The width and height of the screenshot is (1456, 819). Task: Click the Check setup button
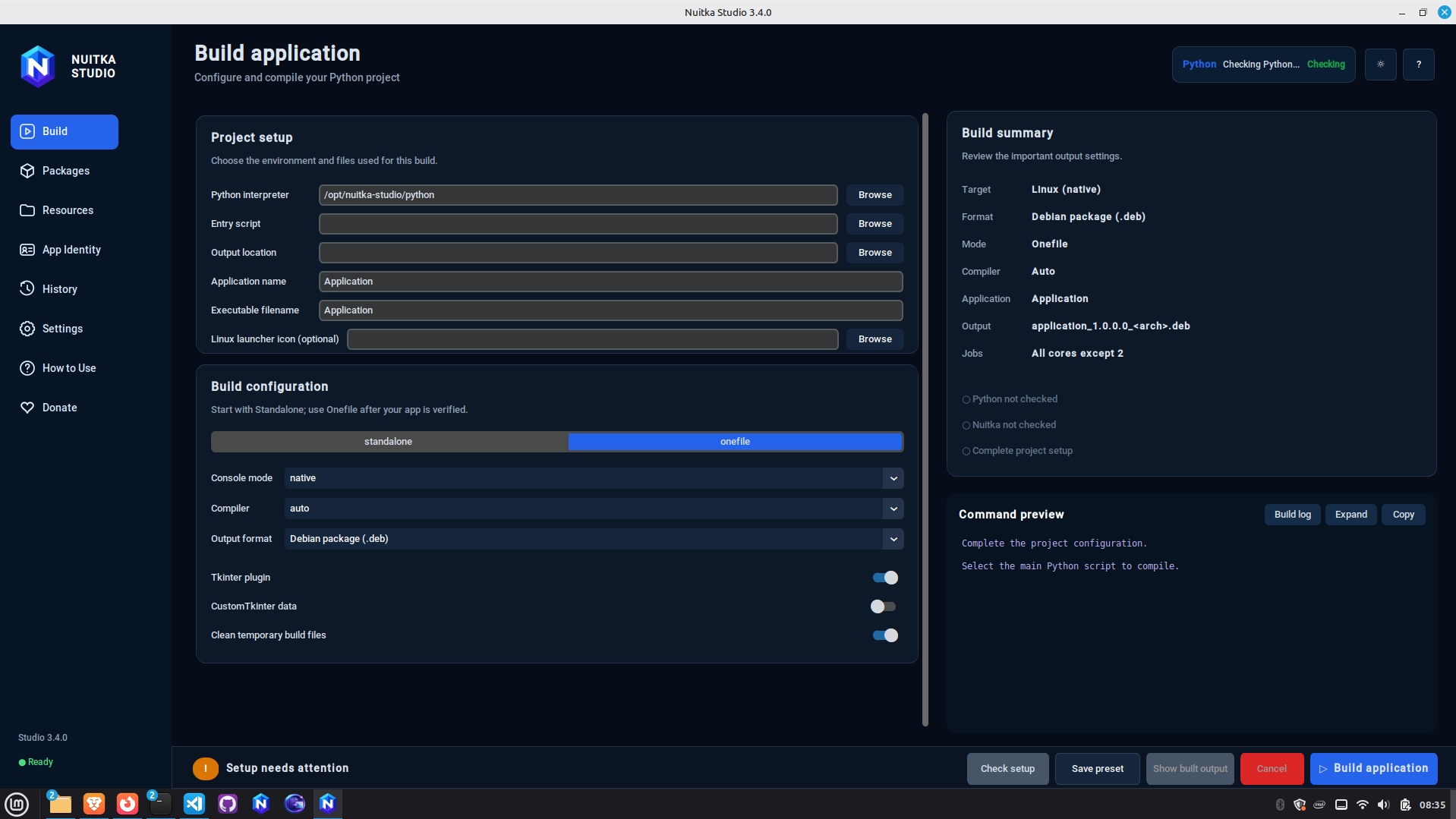1007,769
